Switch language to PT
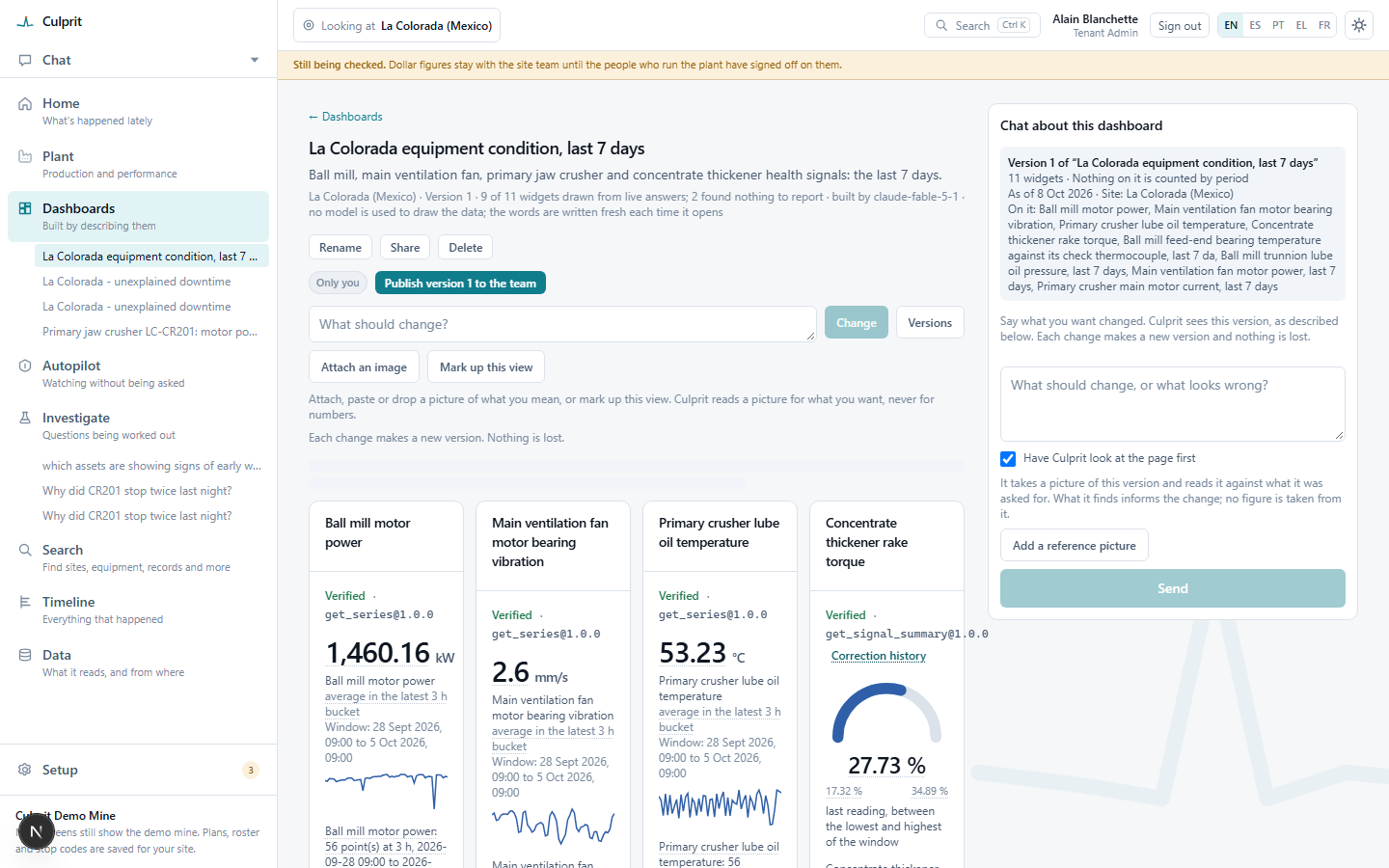Viewport: 1389px width, 868px height. coord(1278,26)
